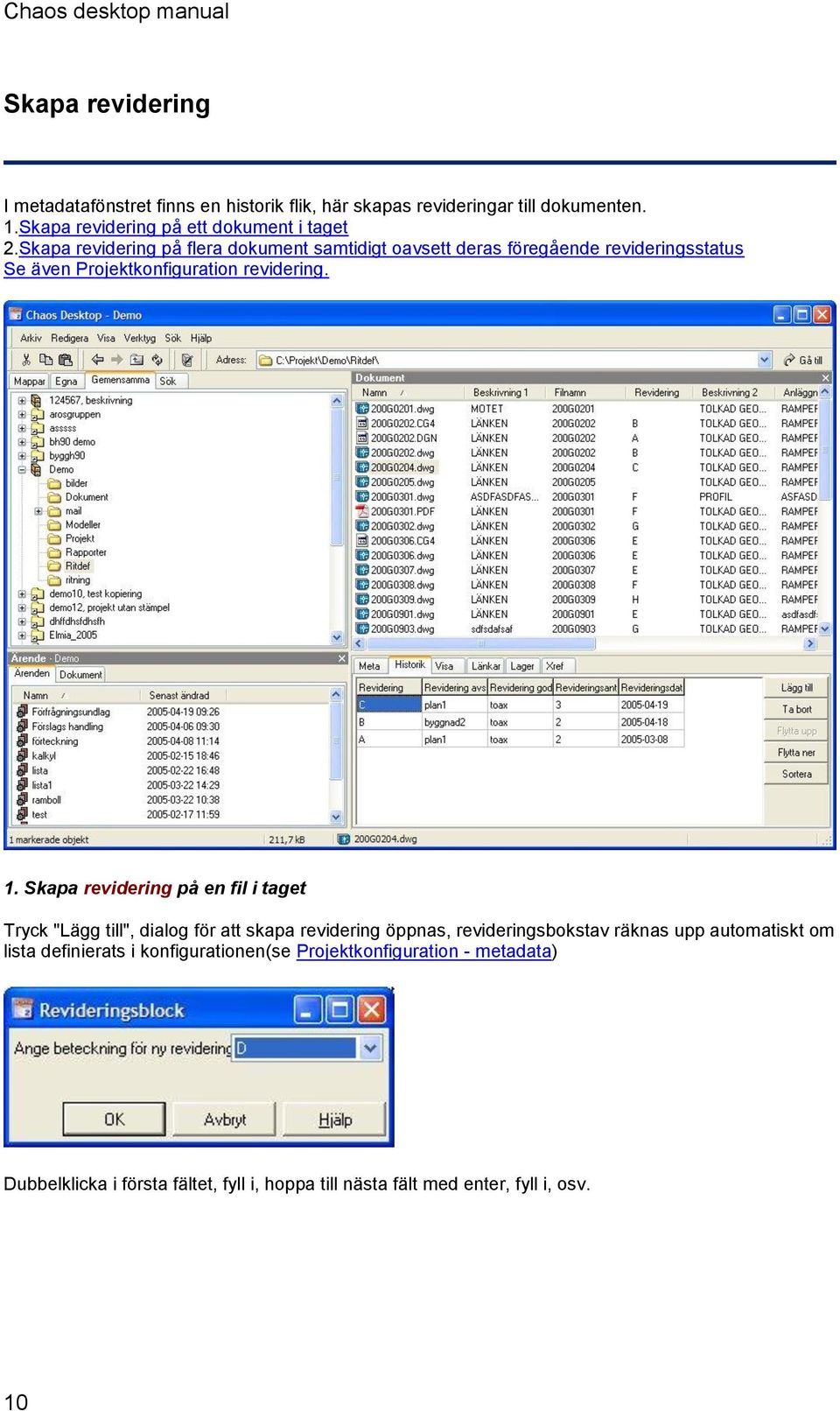The height and width of the screenshot is (1411, 840).
Task: Switch to the Meta tab
Action: point(369,666)
